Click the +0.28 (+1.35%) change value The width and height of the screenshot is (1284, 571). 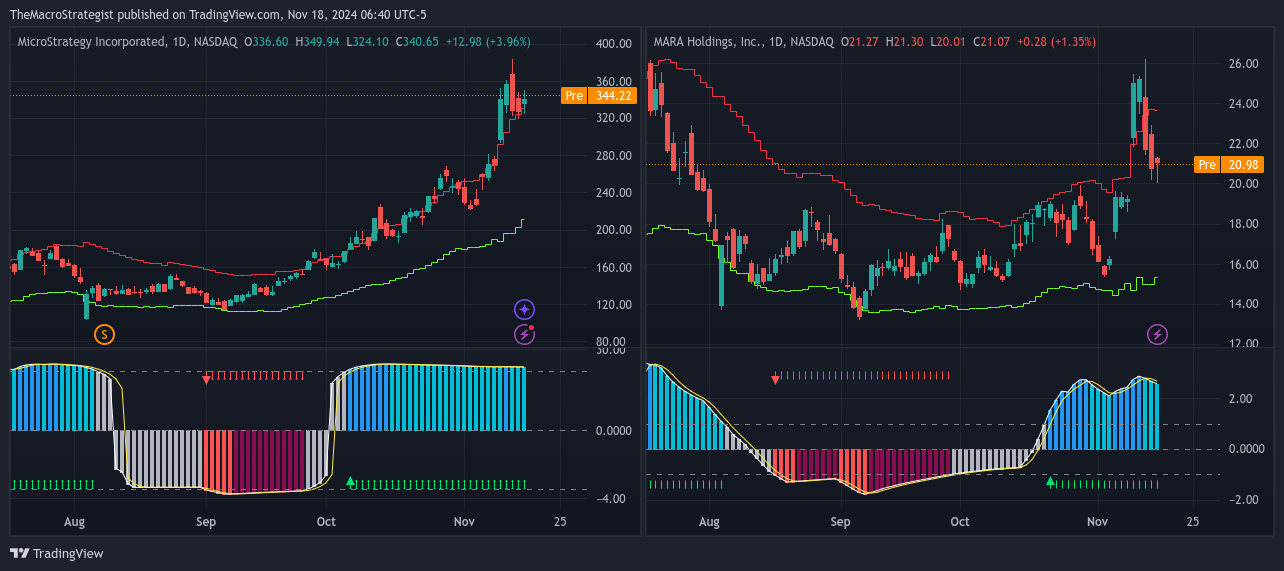point(1057,42)
